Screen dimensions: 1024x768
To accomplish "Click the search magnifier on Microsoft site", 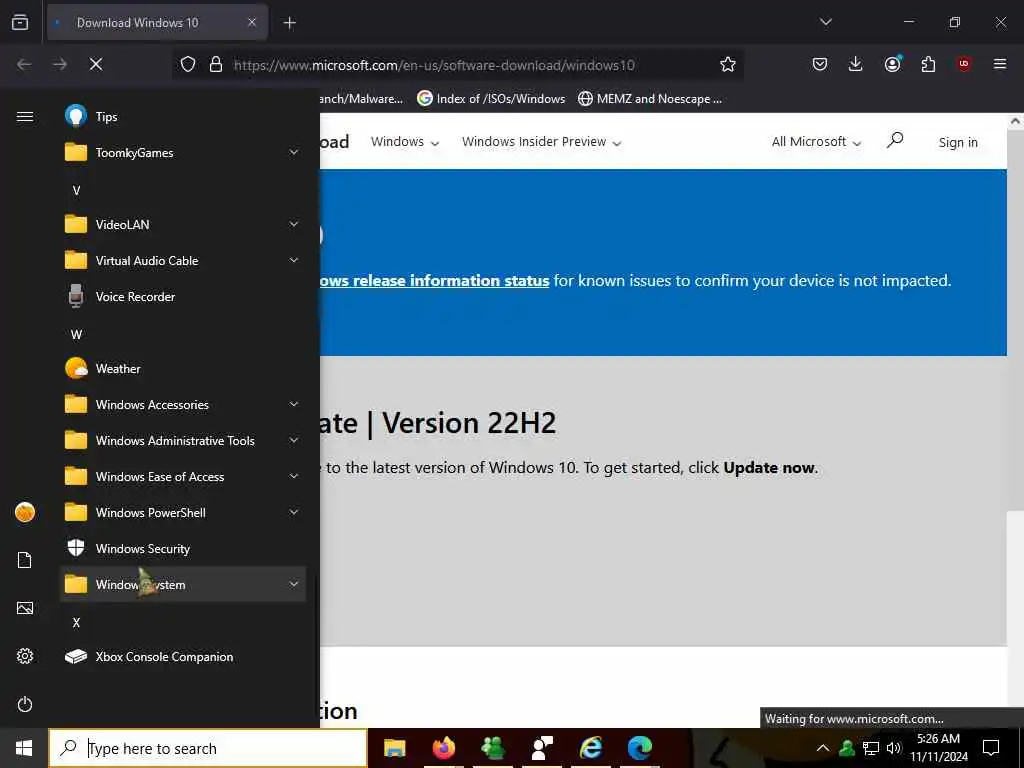I will tap(895, 140).
